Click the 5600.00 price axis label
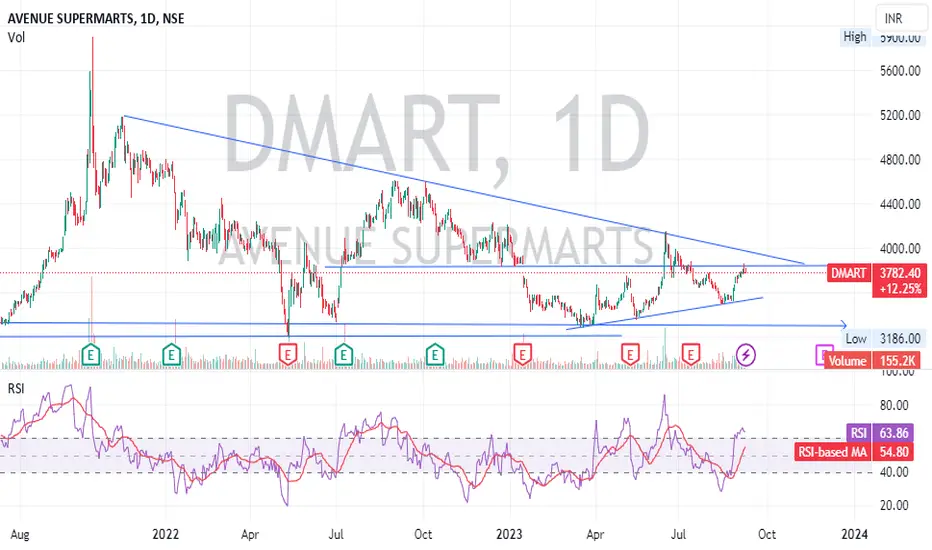This screenshot has width=932, height=550. [900, 71]
